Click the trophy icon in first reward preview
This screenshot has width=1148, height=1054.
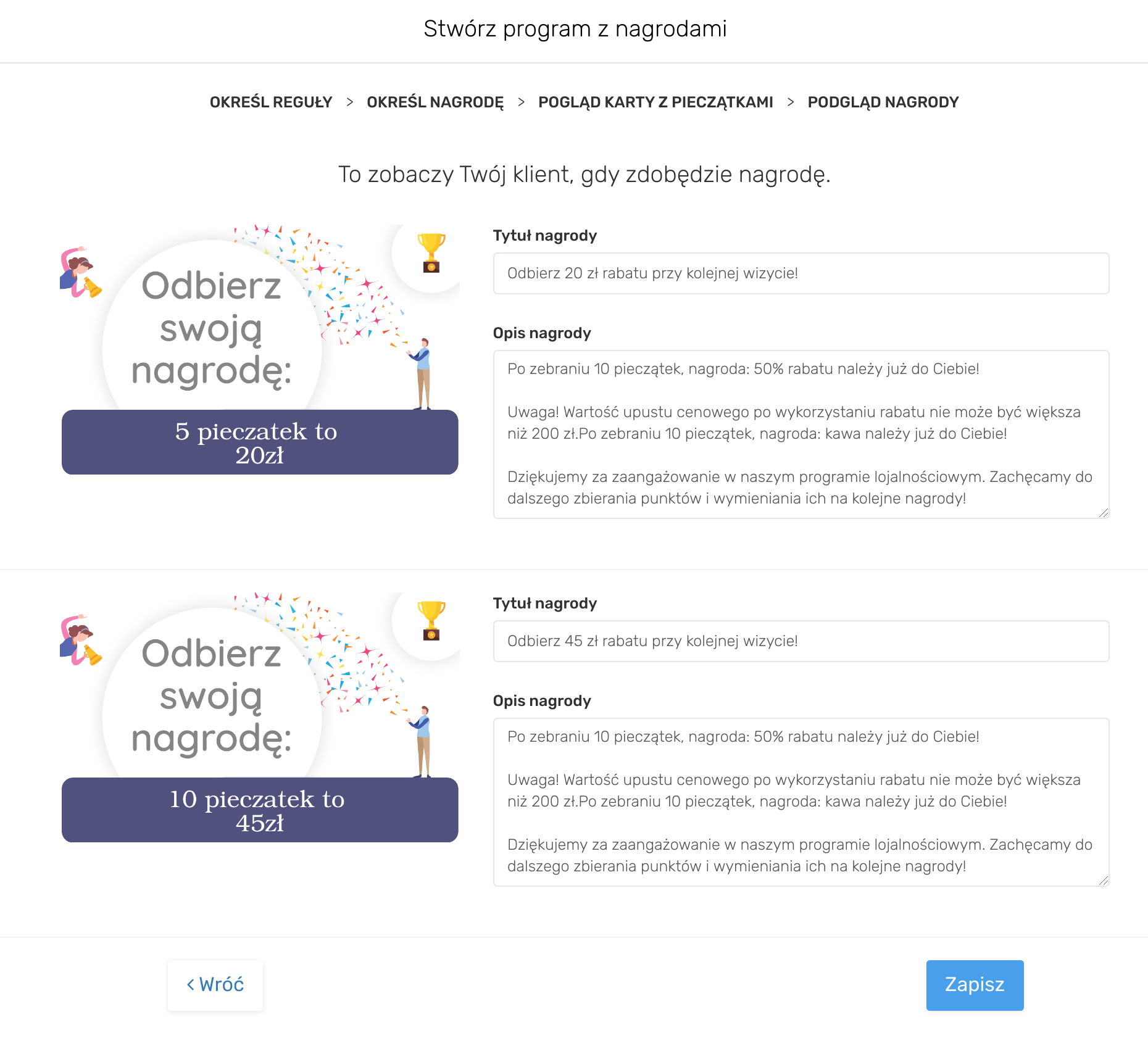(x=431, y=252)
